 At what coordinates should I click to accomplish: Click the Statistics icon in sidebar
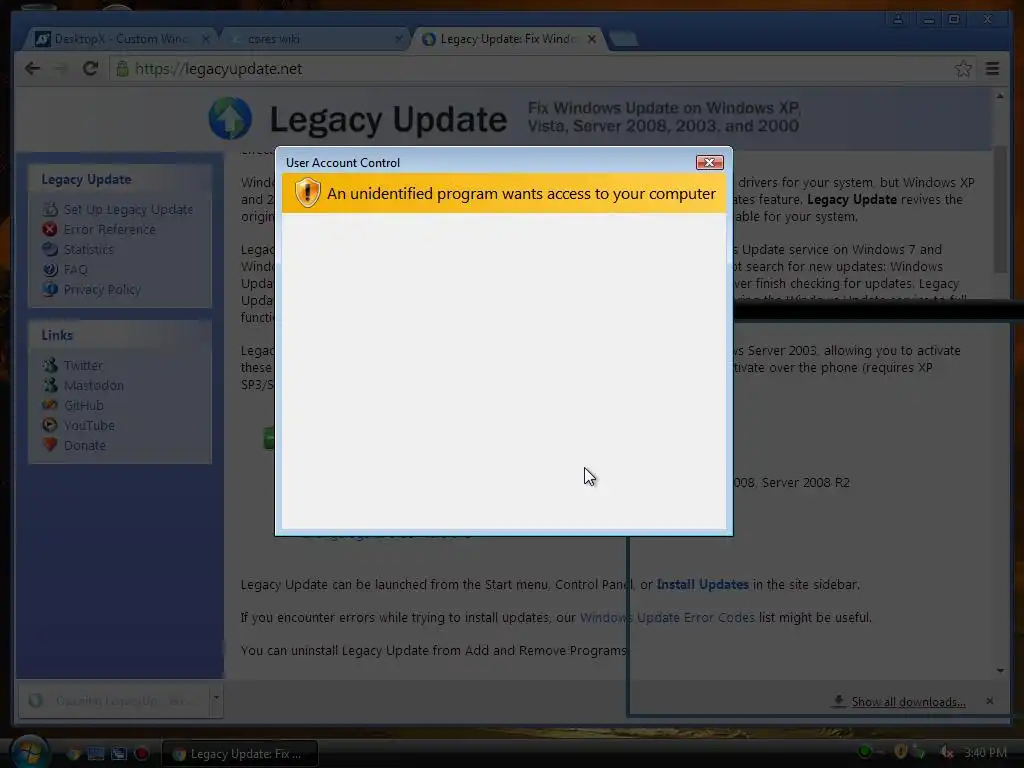tap(50, 249)
